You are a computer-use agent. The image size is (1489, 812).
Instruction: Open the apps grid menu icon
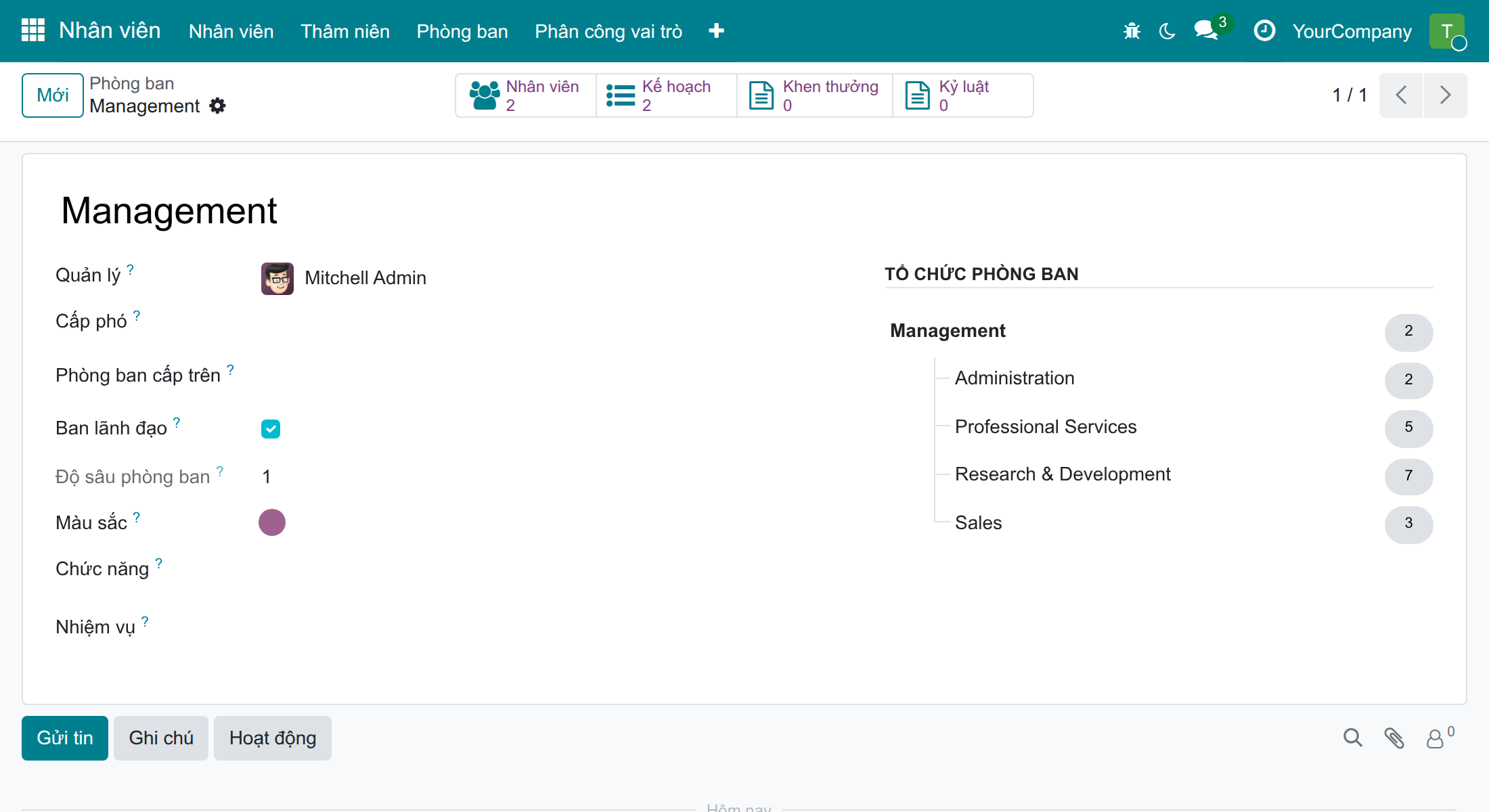[32, 30]
